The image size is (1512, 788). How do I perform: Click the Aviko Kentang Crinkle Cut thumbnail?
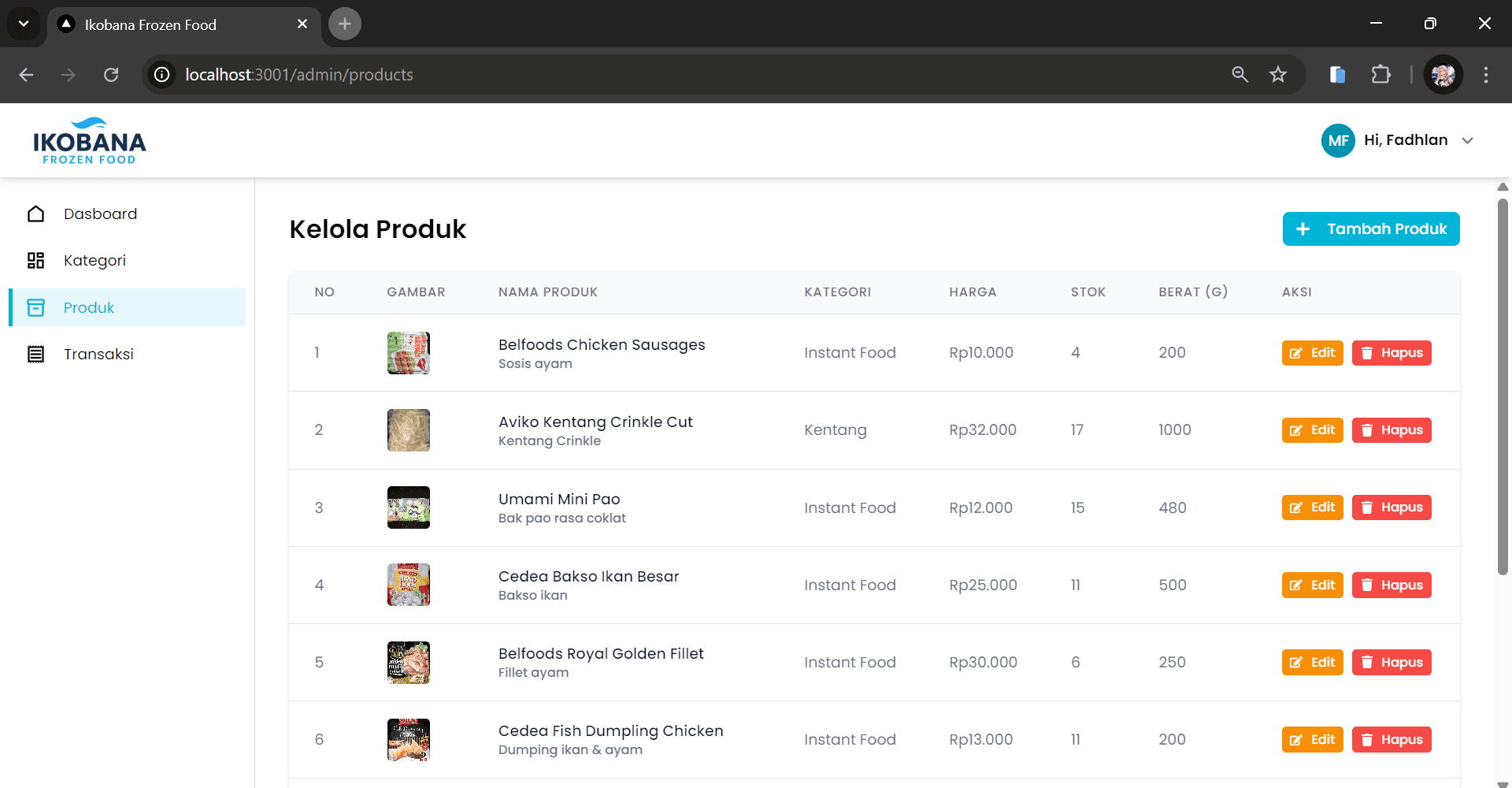[408, 430]
